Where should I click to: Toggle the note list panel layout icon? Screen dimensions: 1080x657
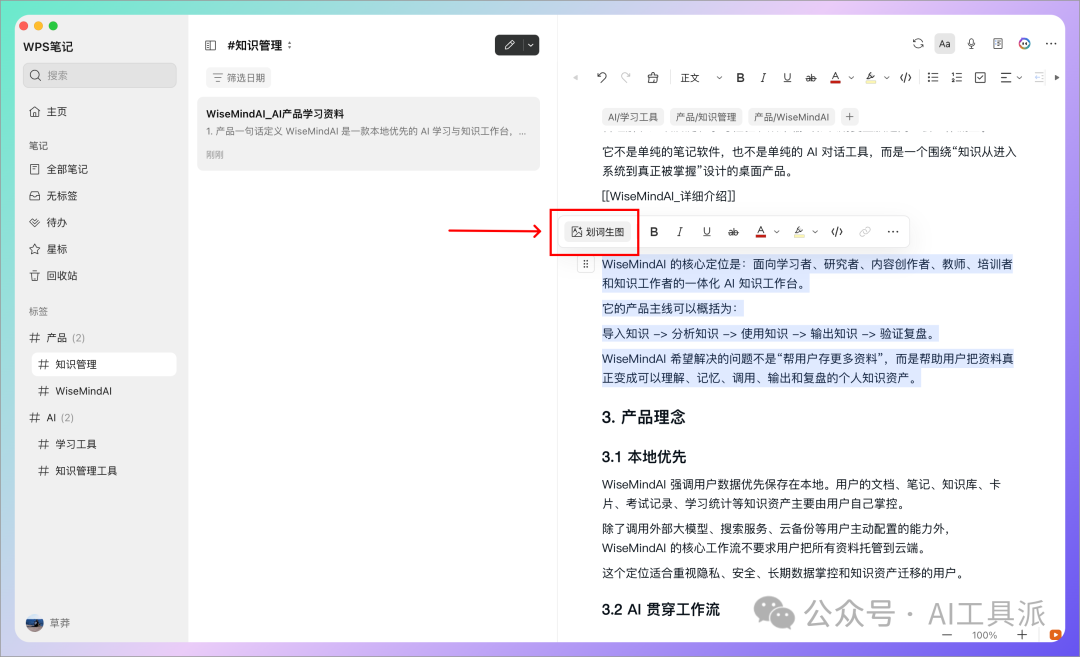[211, 45]
